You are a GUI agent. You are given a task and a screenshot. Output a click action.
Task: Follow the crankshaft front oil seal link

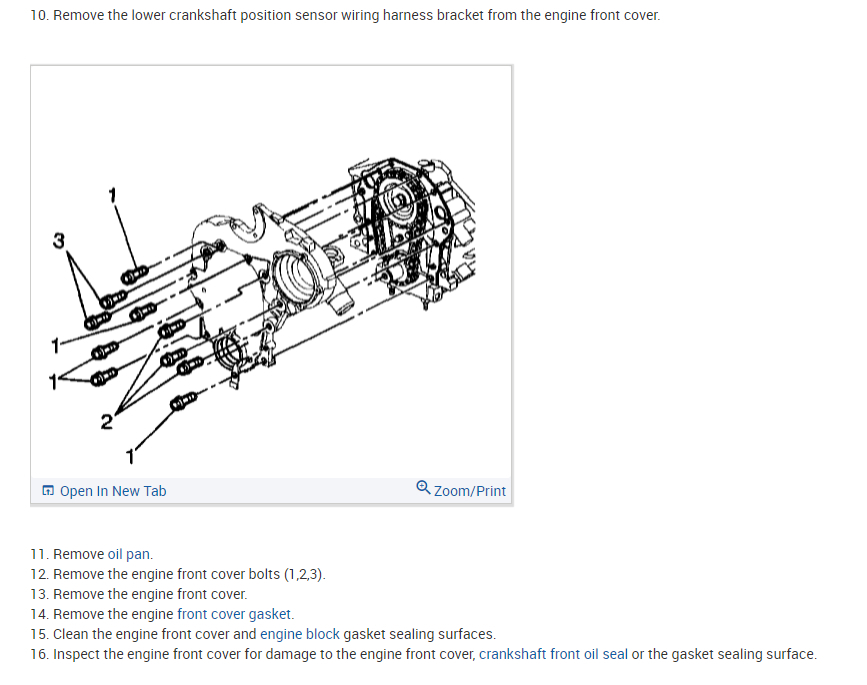coord(553,654)
